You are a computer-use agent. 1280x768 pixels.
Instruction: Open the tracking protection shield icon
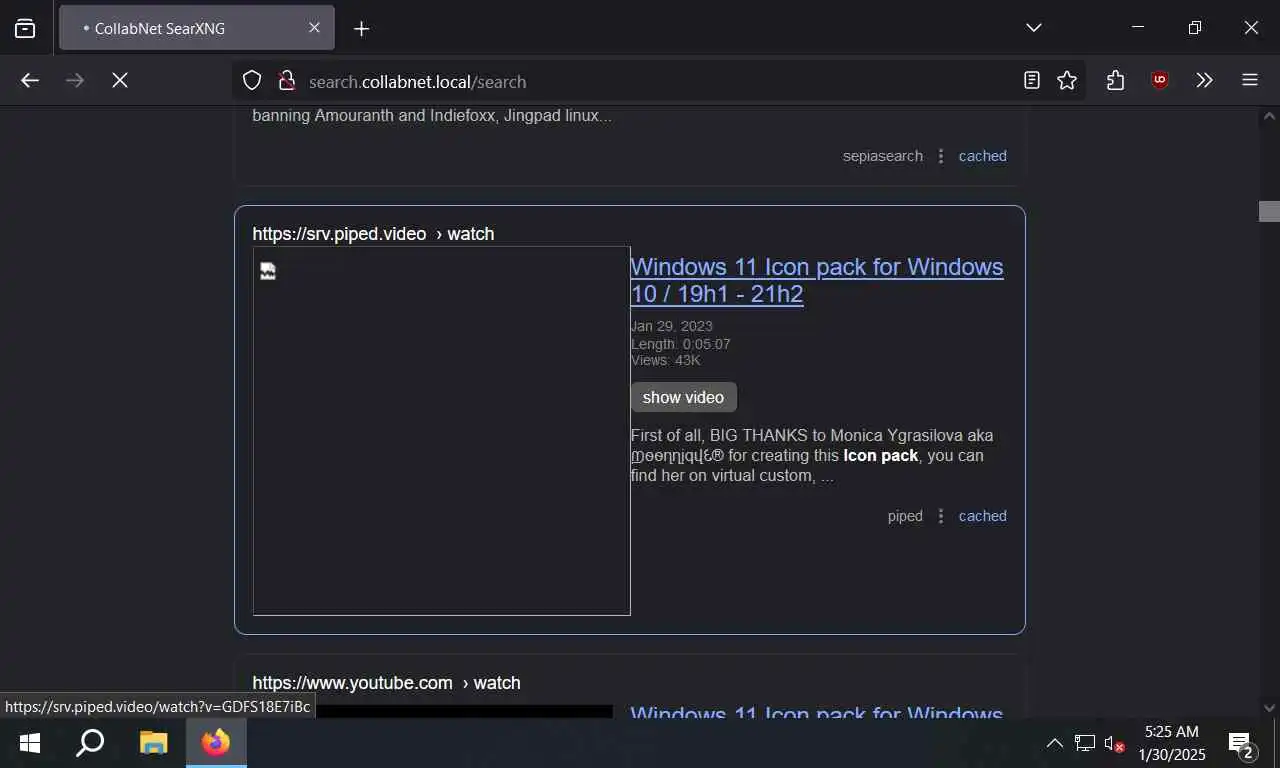[x=252, y=81]
